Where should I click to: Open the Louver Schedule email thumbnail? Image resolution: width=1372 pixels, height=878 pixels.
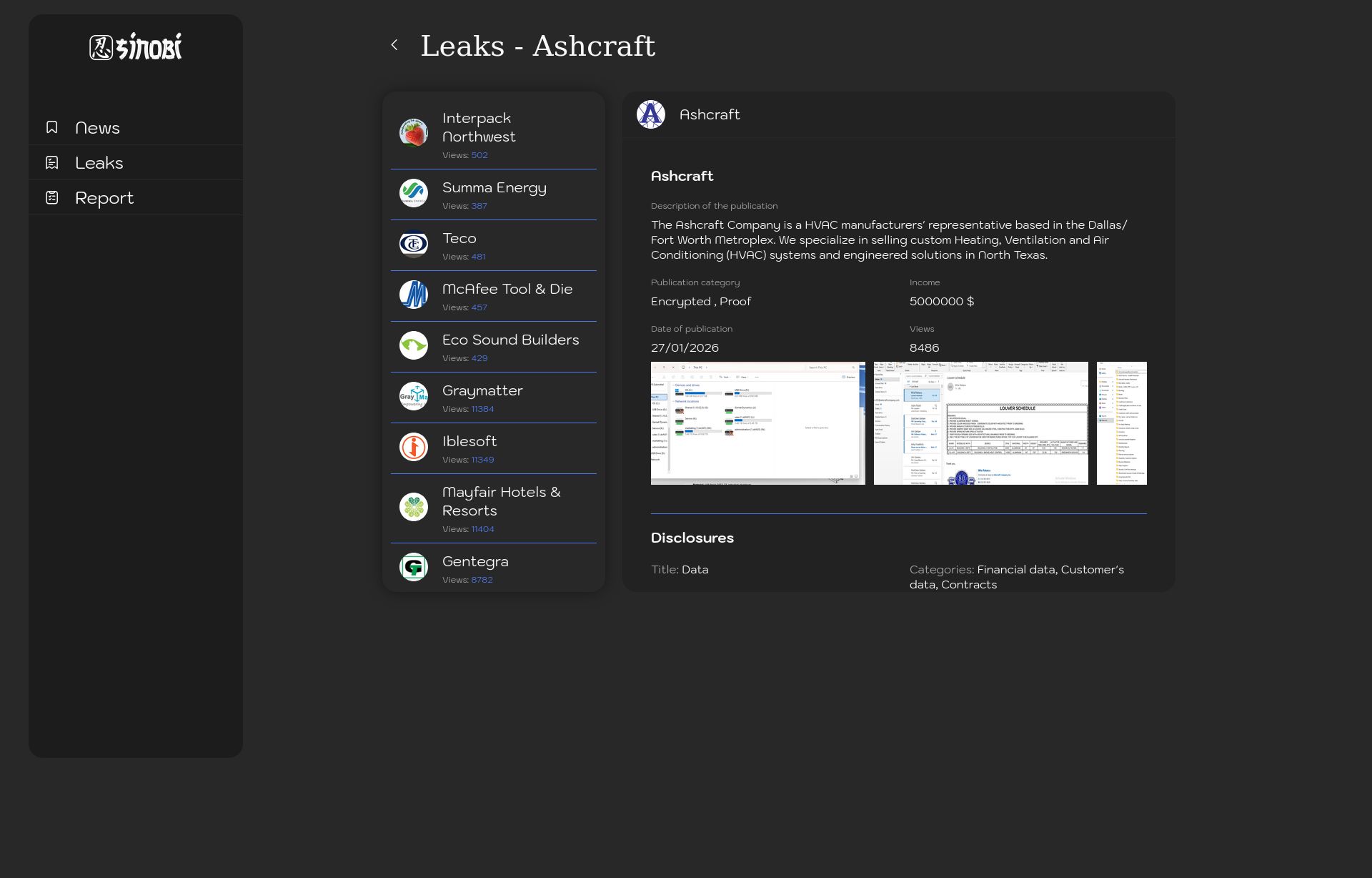coord(980,423)
